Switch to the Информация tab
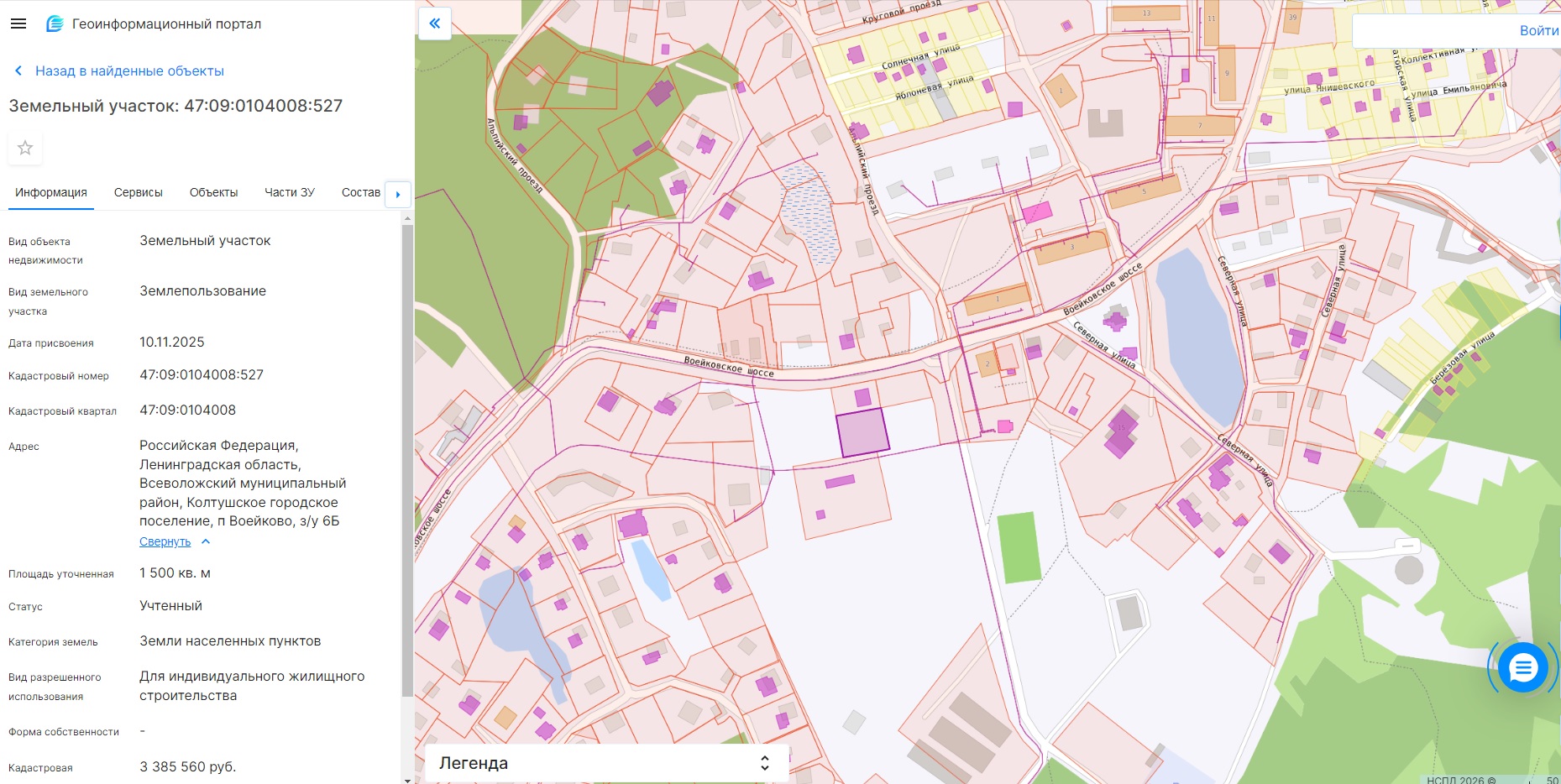 pos(51,192)
